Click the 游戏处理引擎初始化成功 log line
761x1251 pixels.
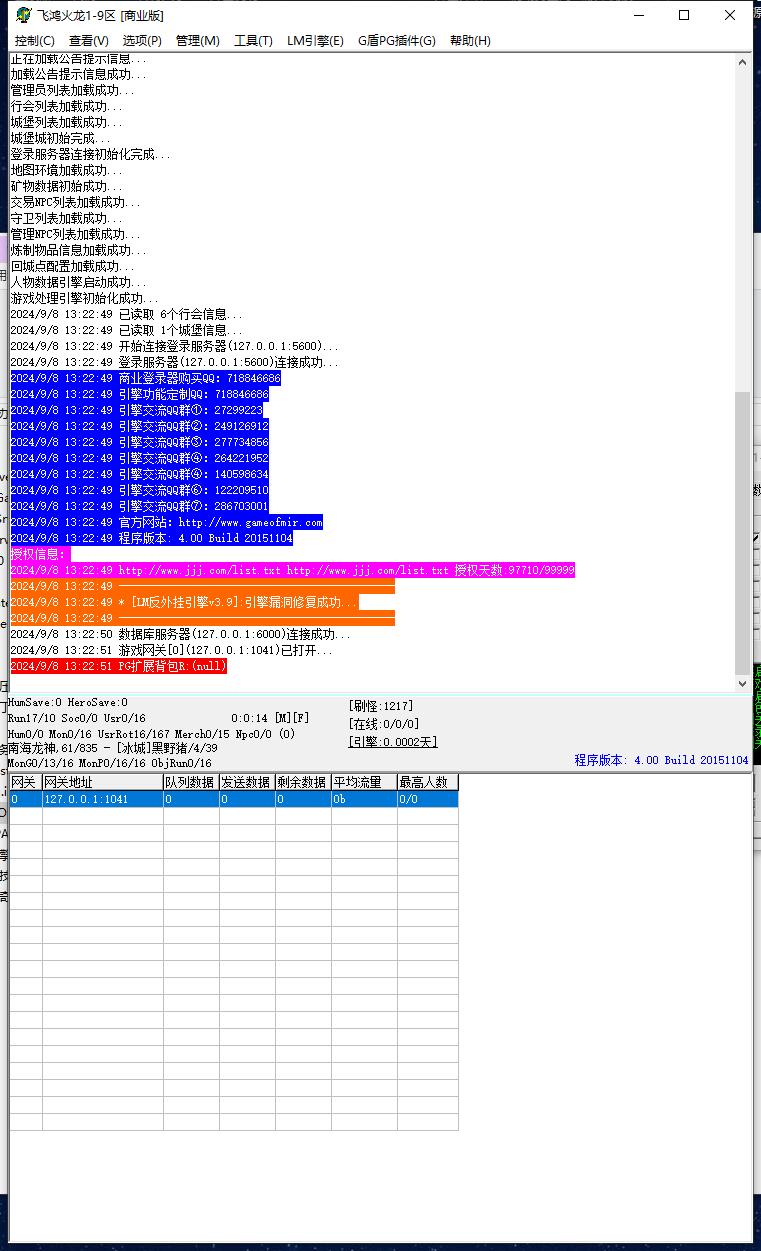pos(84,298)
